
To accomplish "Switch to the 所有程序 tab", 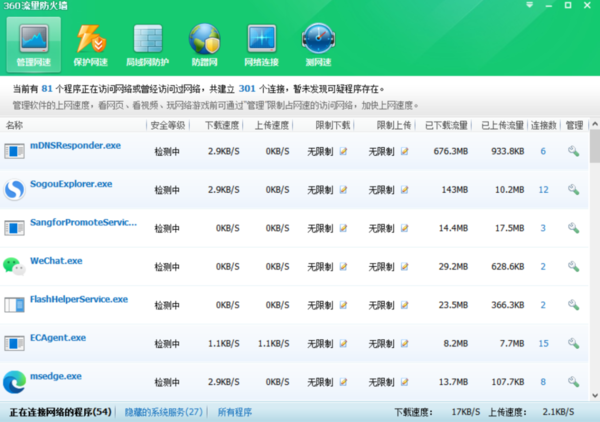I will [x=234, y=411].
